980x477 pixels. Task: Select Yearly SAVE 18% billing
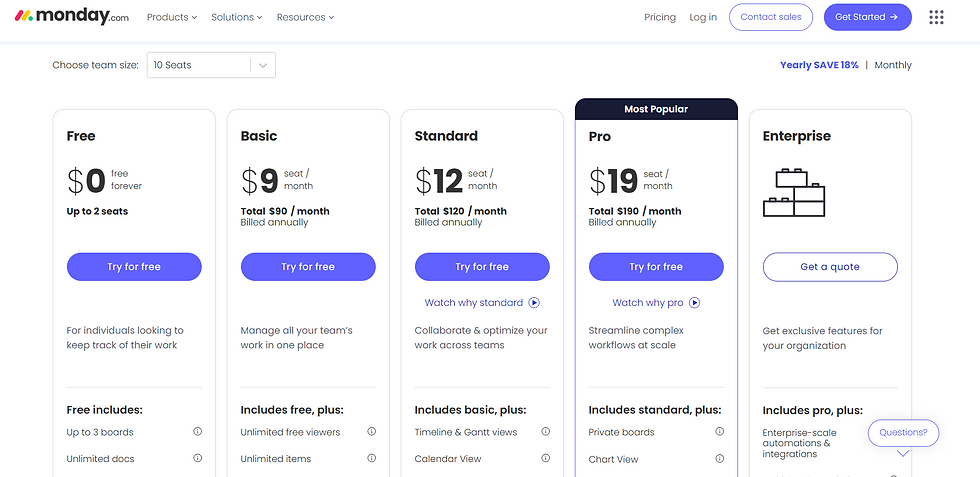coord(819,65)
